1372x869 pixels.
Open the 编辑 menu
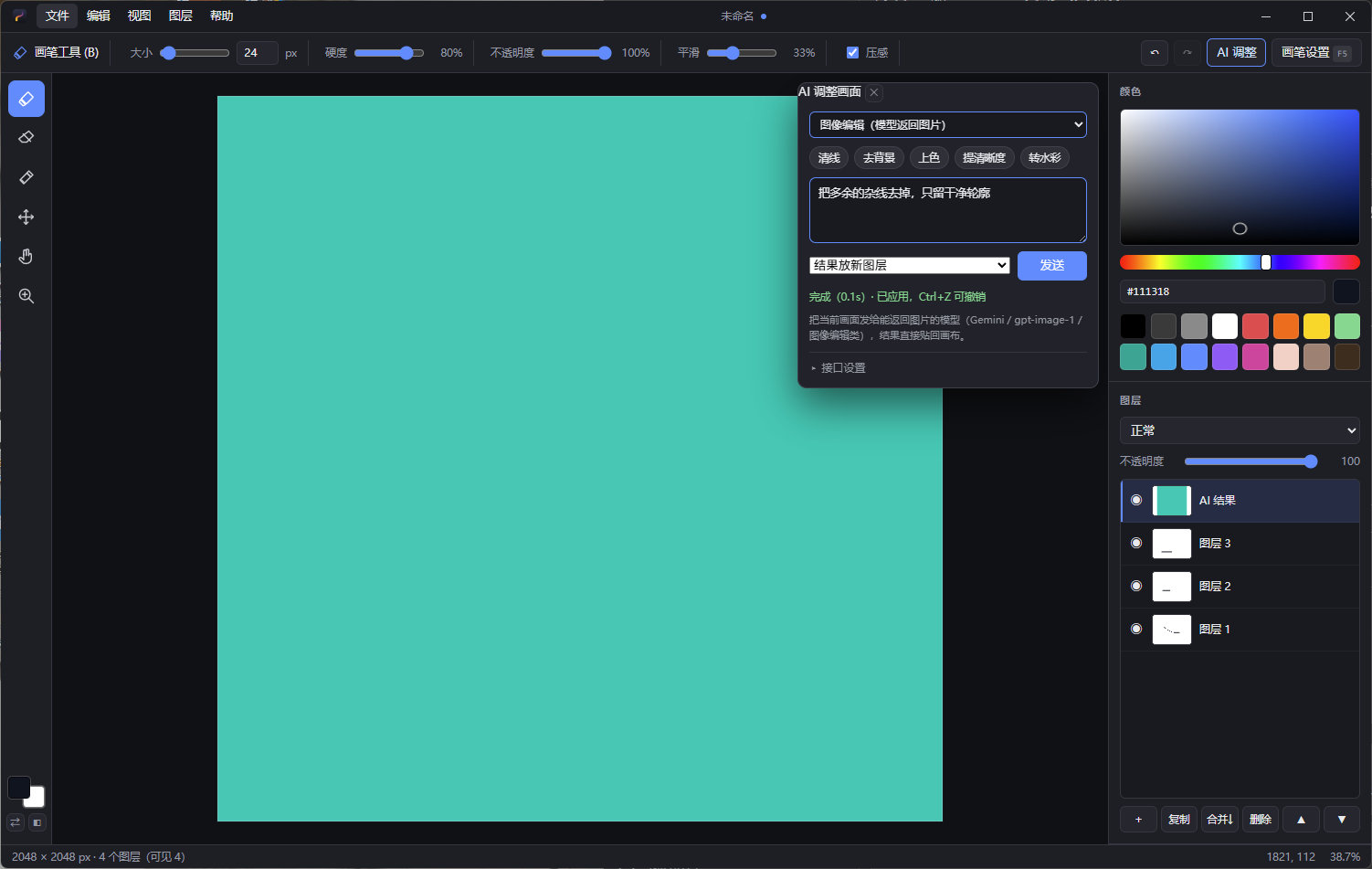(x=99, y=16)
